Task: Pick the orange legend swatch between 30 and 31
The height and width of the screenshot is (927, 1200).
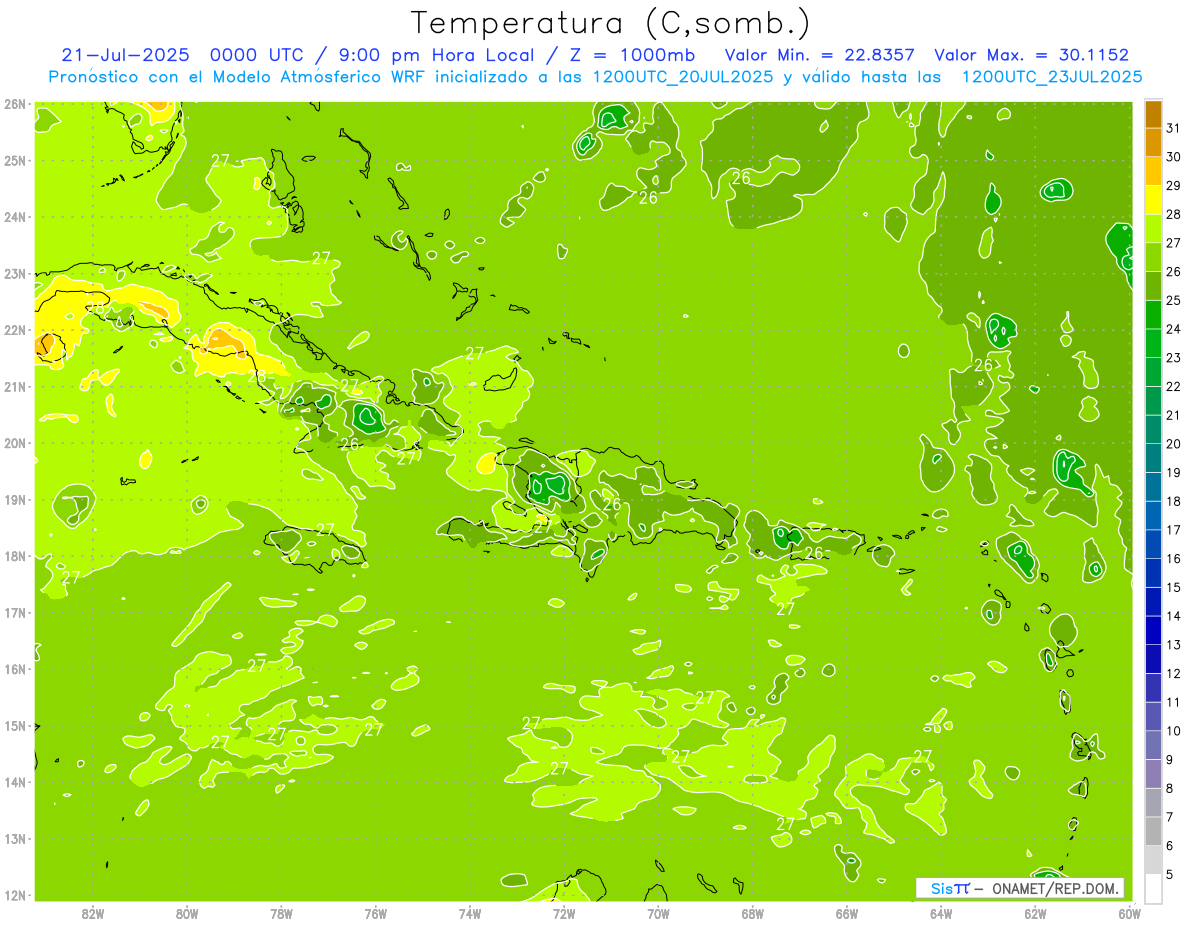Action: point(1153,142)
